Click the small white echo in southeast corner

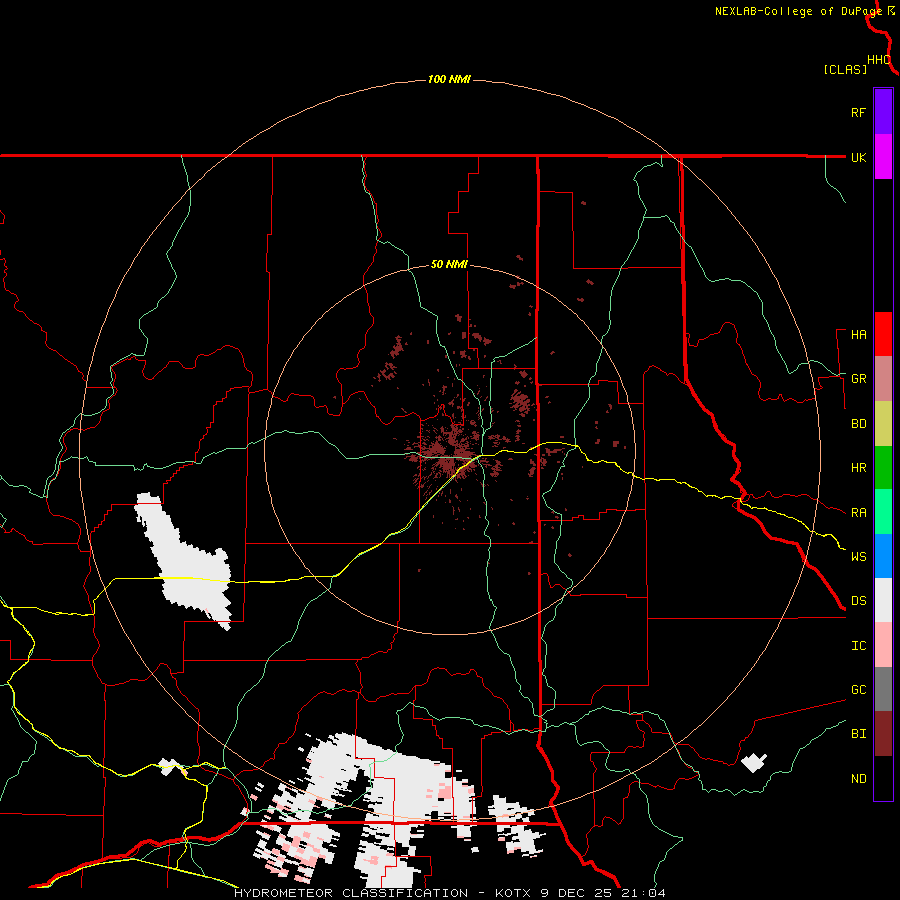click(754, 763)
